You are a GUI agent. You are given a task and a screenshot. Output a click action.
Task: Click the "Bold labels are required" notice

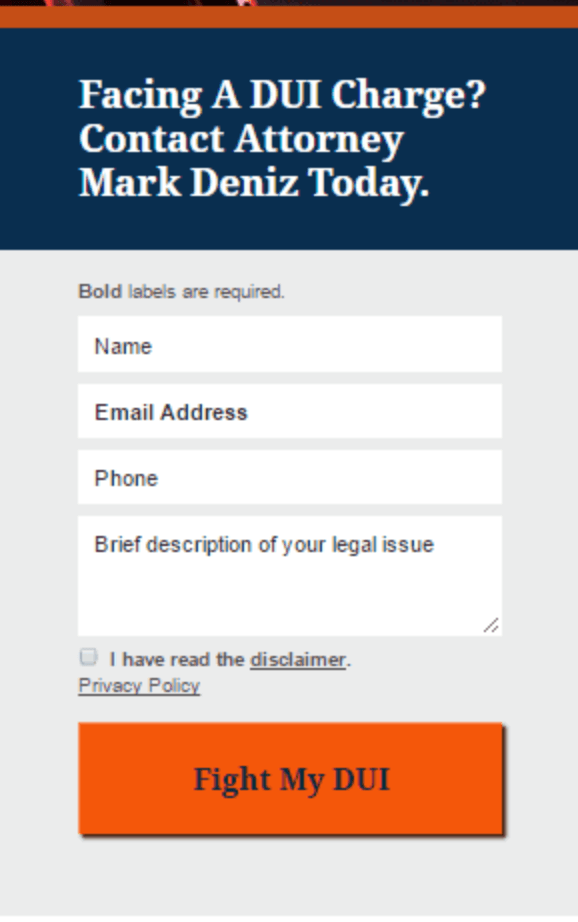[182, 292]
